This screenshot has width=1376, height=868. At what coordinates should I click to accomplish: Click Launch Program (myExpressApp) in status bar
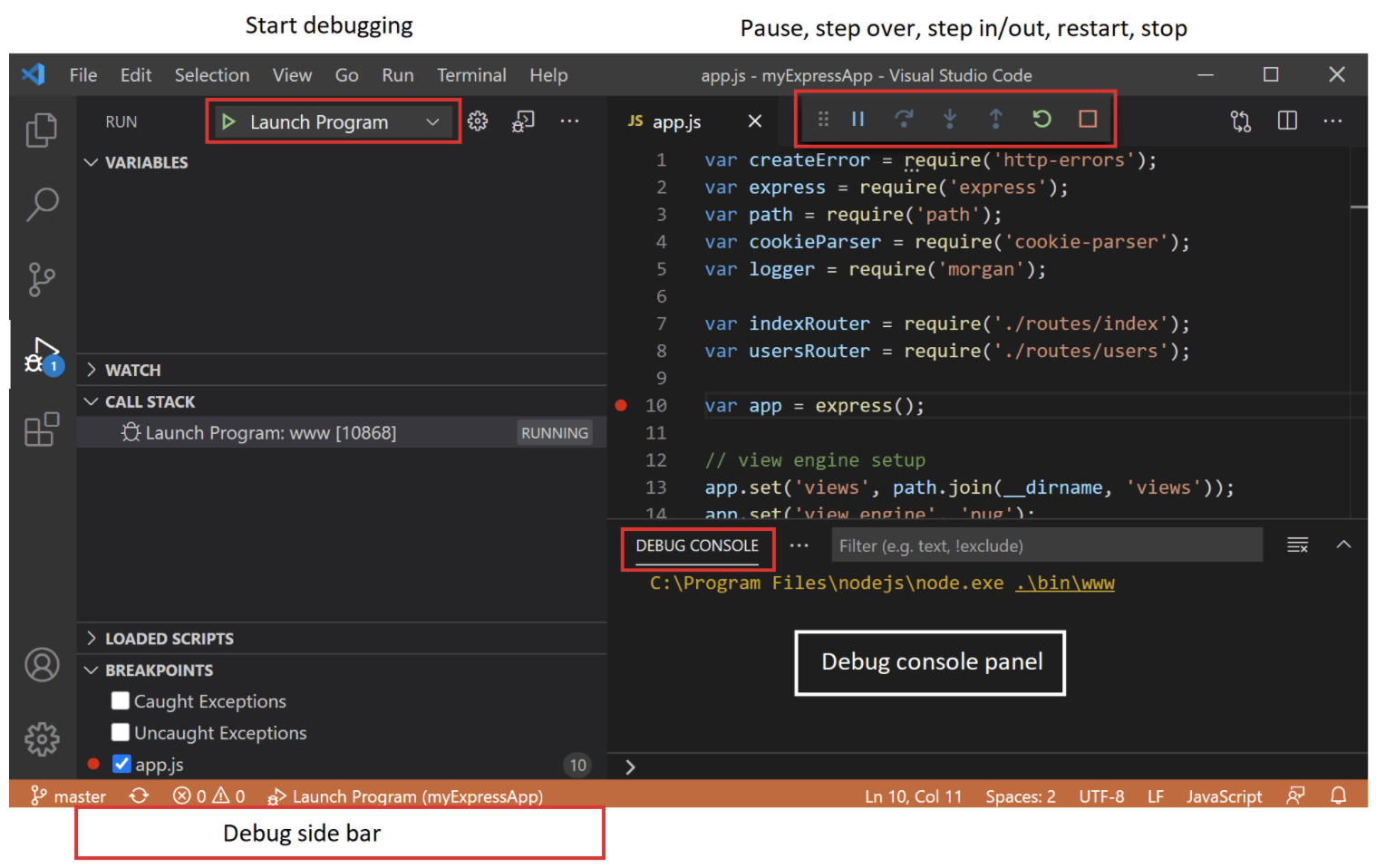[x=405, y=796]
